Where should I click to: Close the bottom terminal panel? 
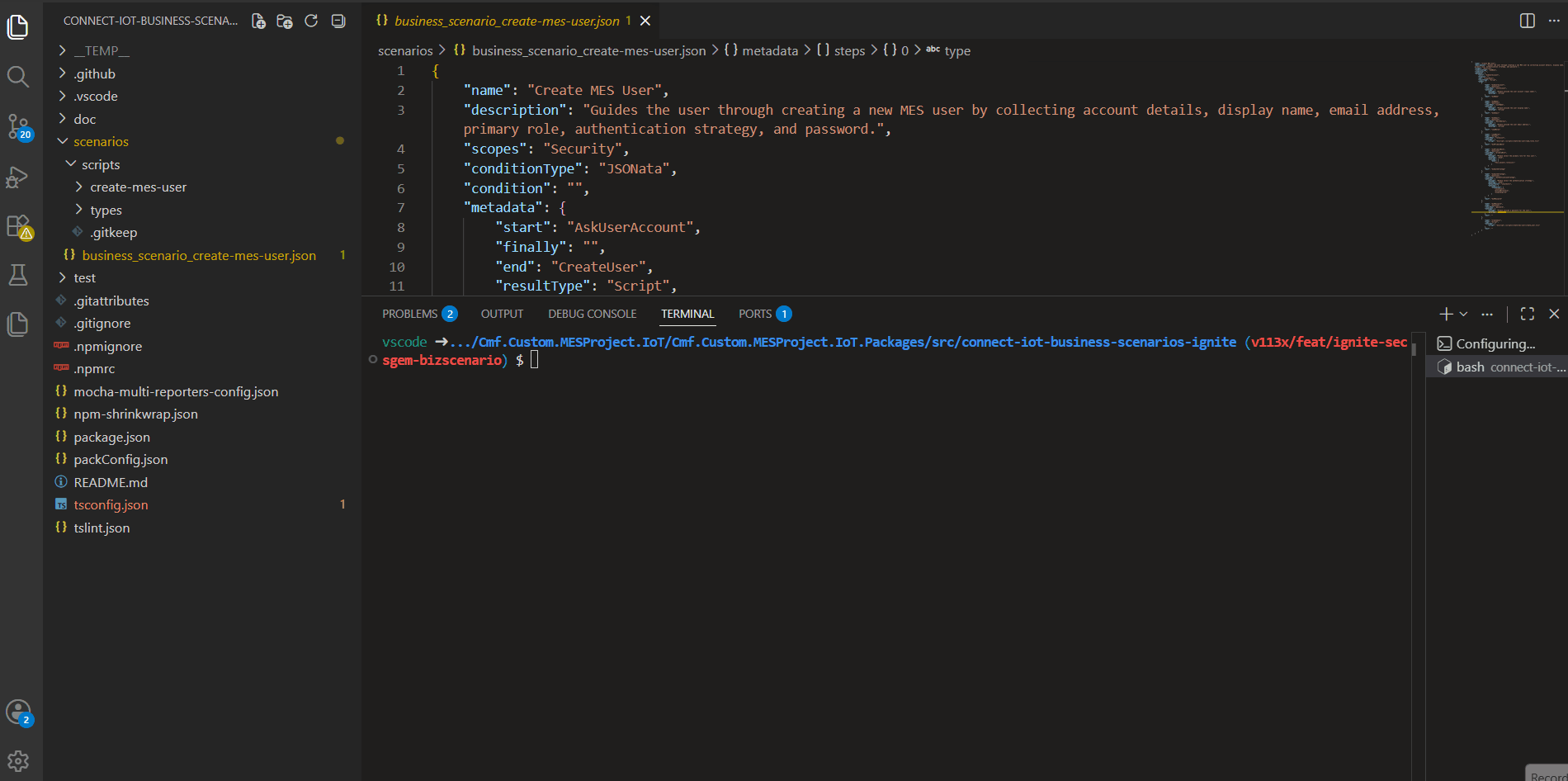coord(1554,314)
